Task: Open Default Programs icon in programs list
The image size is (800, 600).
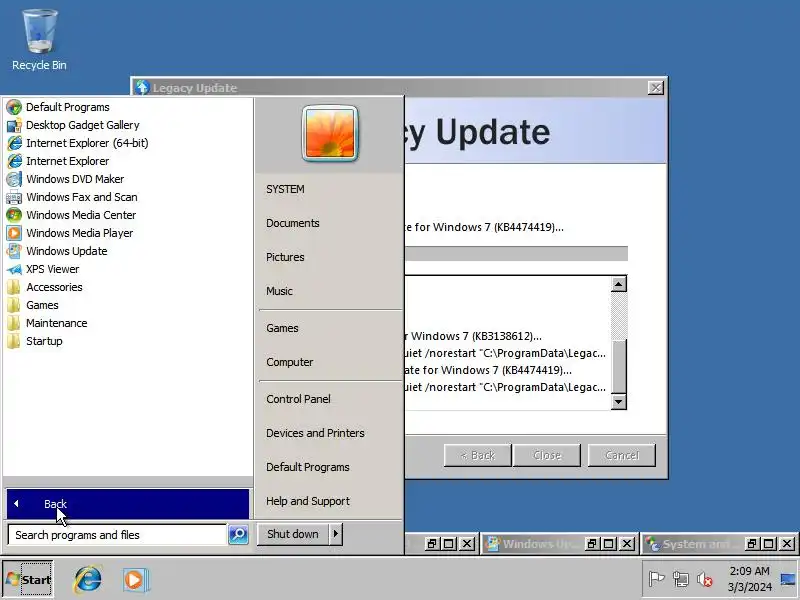Action: coord(14,107)
